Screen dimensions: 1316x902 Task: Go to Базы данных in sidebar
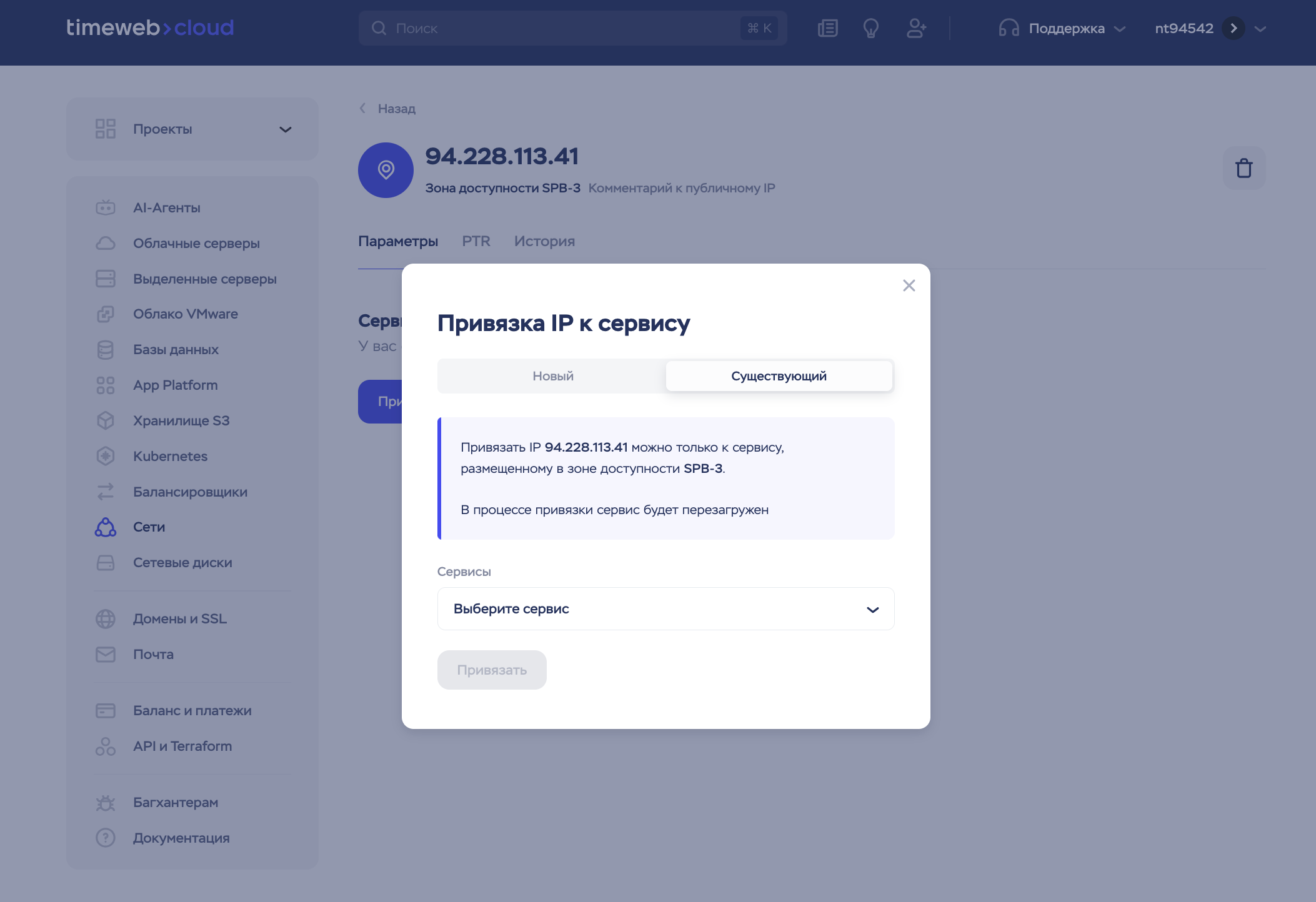point(176,349)
